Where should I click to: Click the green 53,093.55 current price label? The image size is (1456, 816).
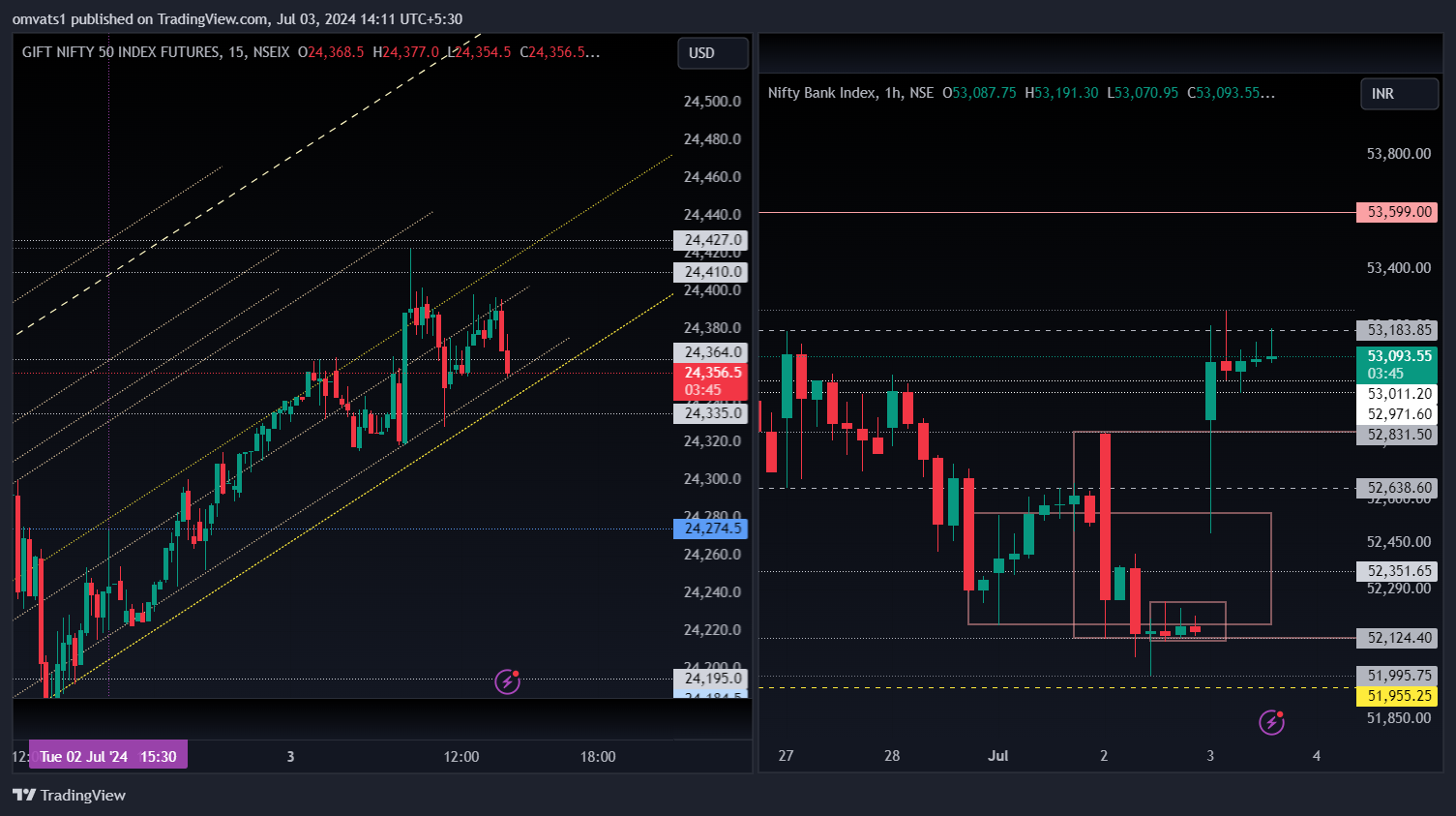pyautogui.click(x=1397, y=365)
